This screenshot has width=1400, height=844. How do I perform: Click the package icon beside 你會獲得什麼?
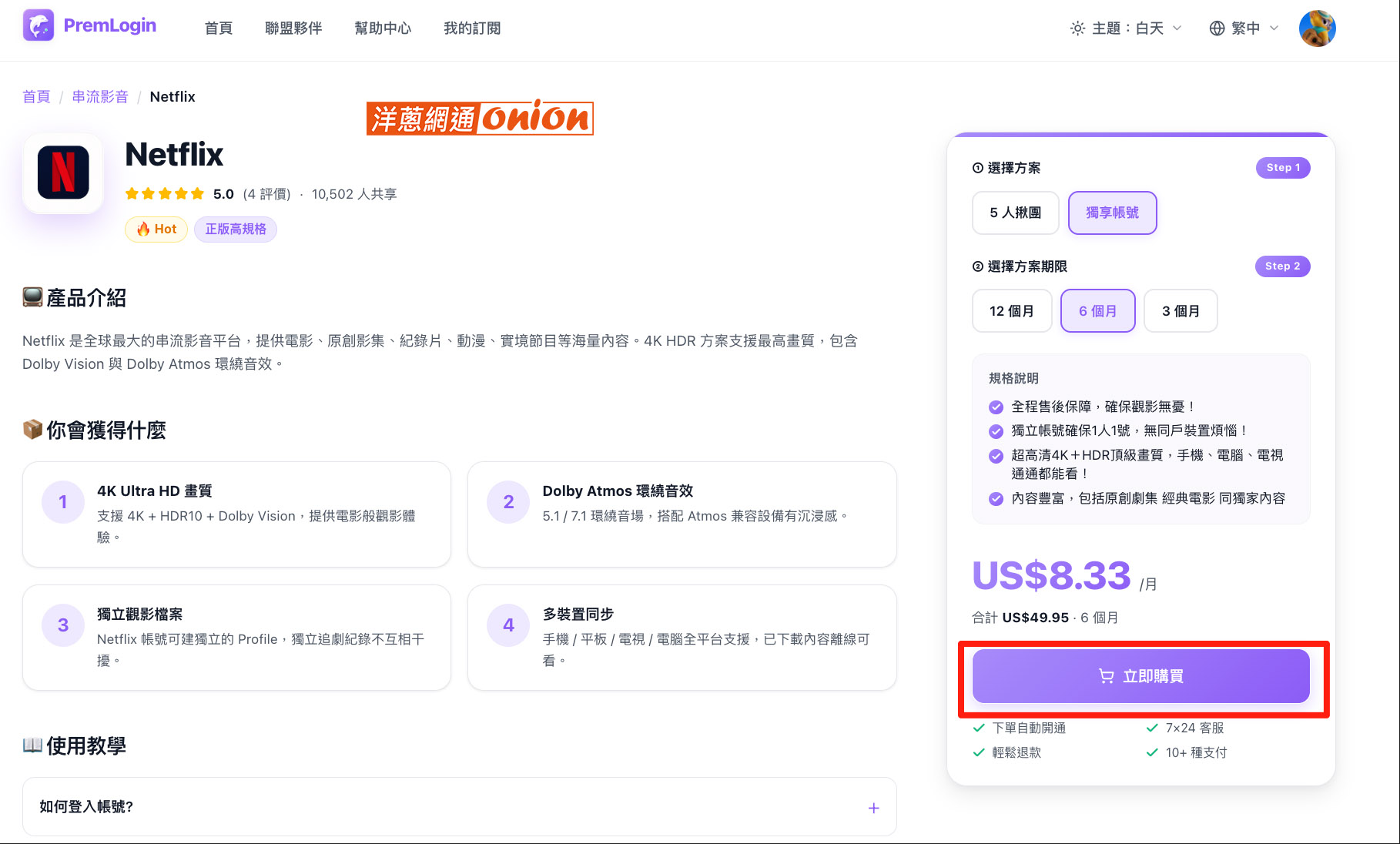click(32, 430)
